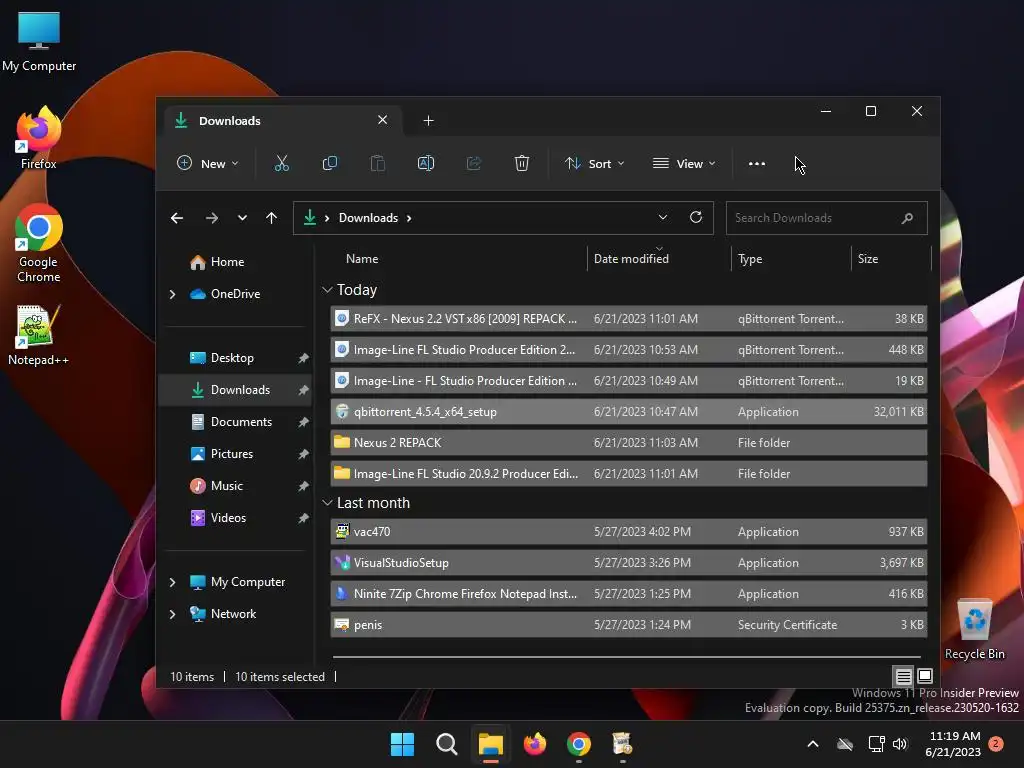1024x768 pixels.
Task: Select the Nexus 2 REPACK folder
Action: [628, 443]
